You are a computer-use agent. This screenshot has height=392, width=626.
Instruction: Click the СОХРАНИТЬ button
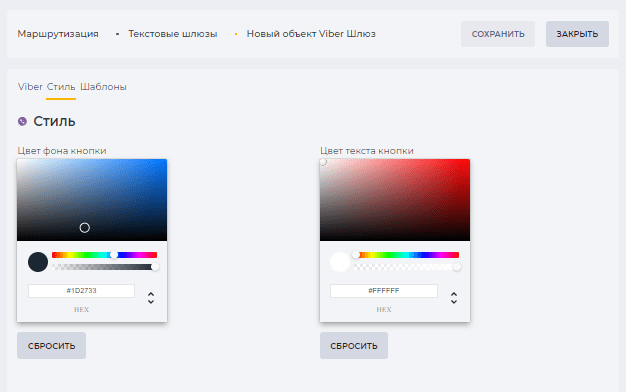(498, 34)
